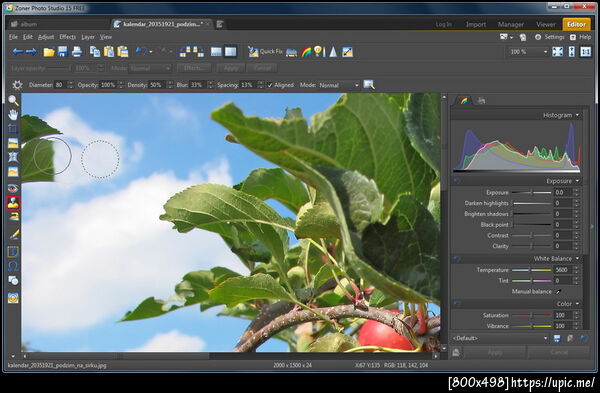Screen dimensions: 600x393
Task: Open the lightbulb exposure icon
Action: click(x=319, y=52)
